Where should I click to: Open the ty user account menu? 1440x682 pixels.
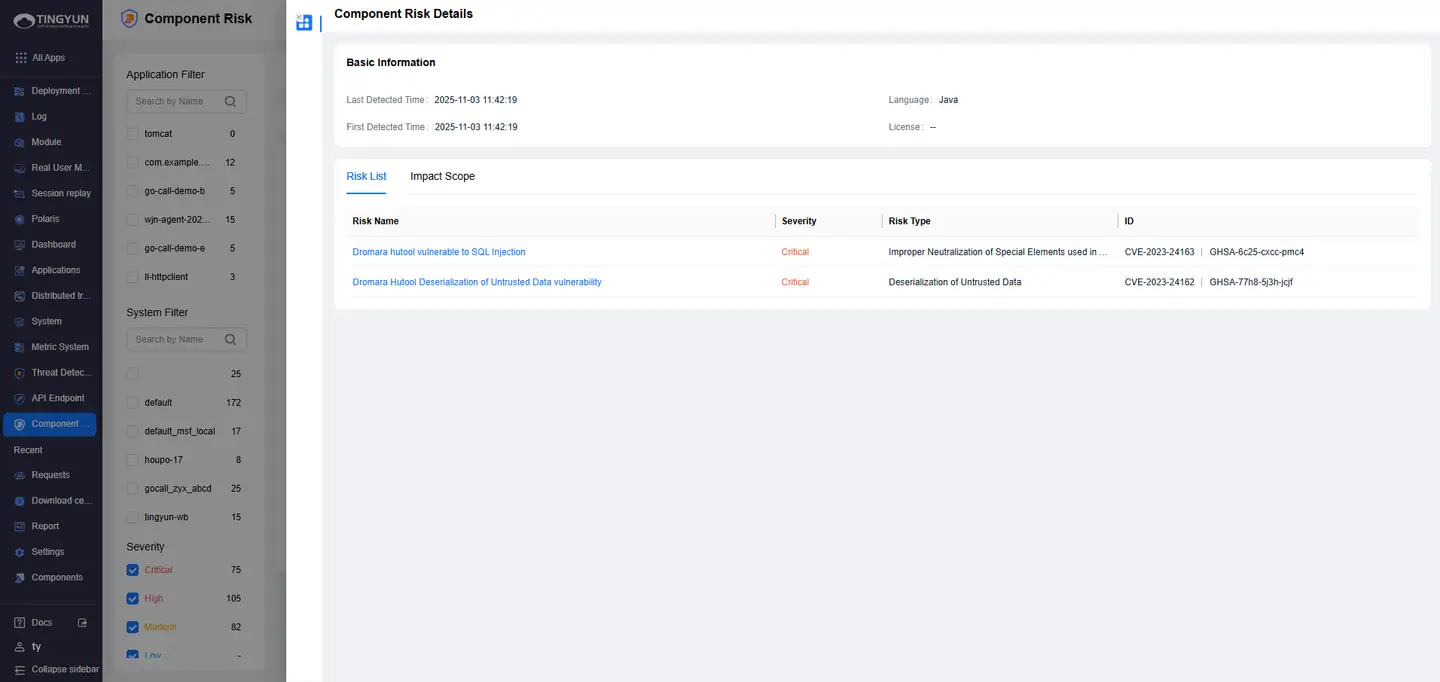[36, 647]
